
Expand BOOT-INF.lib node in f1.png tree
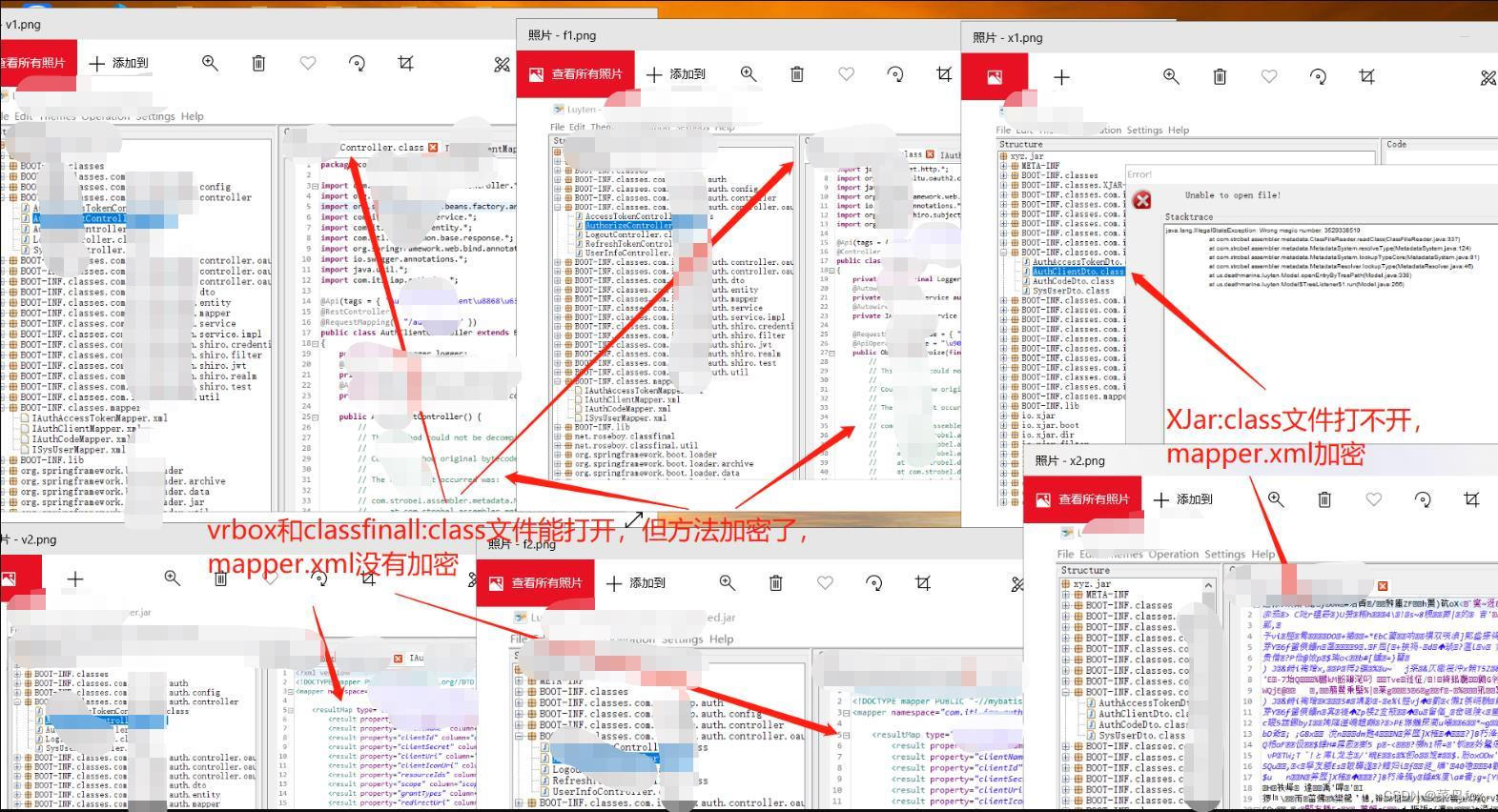click(x=558, y=427)
